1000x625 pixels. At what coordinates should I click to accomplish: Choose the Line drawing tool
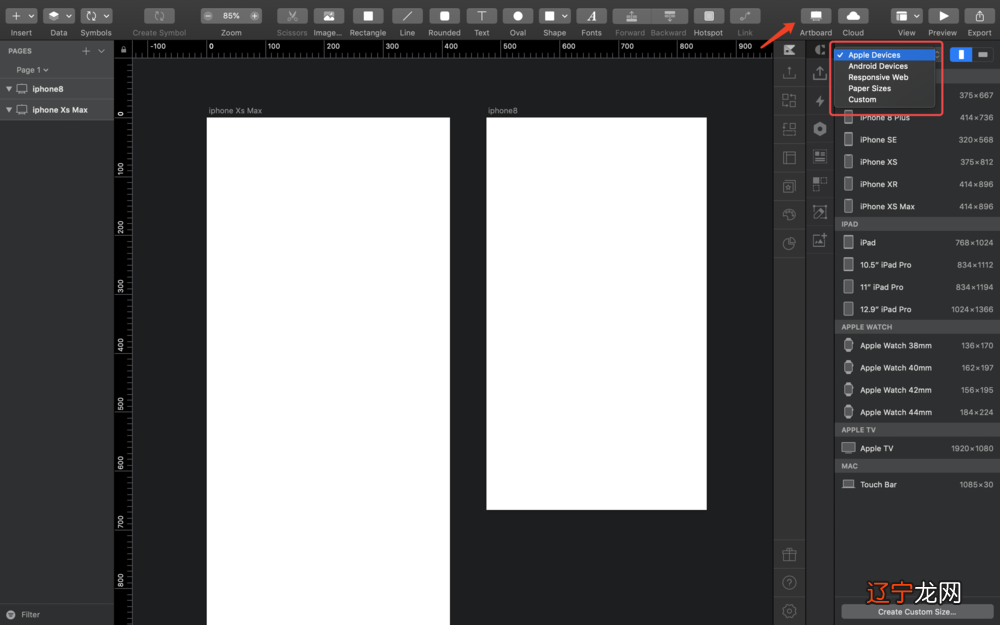pos(407,16)
